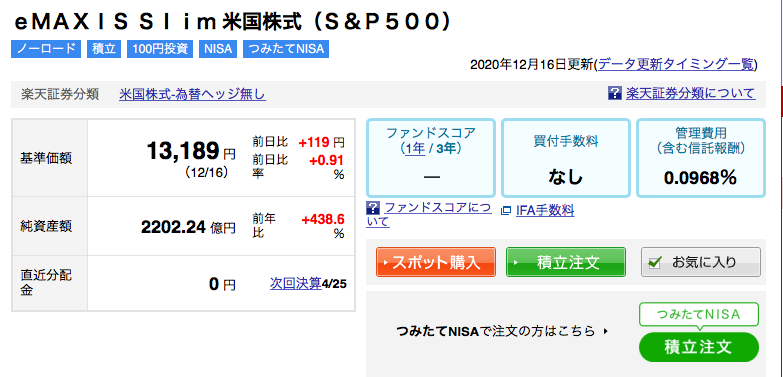Click the 積立 tag label
Image resolution: width=783 pixels, height=377 pixels.
tap(104, 49)
